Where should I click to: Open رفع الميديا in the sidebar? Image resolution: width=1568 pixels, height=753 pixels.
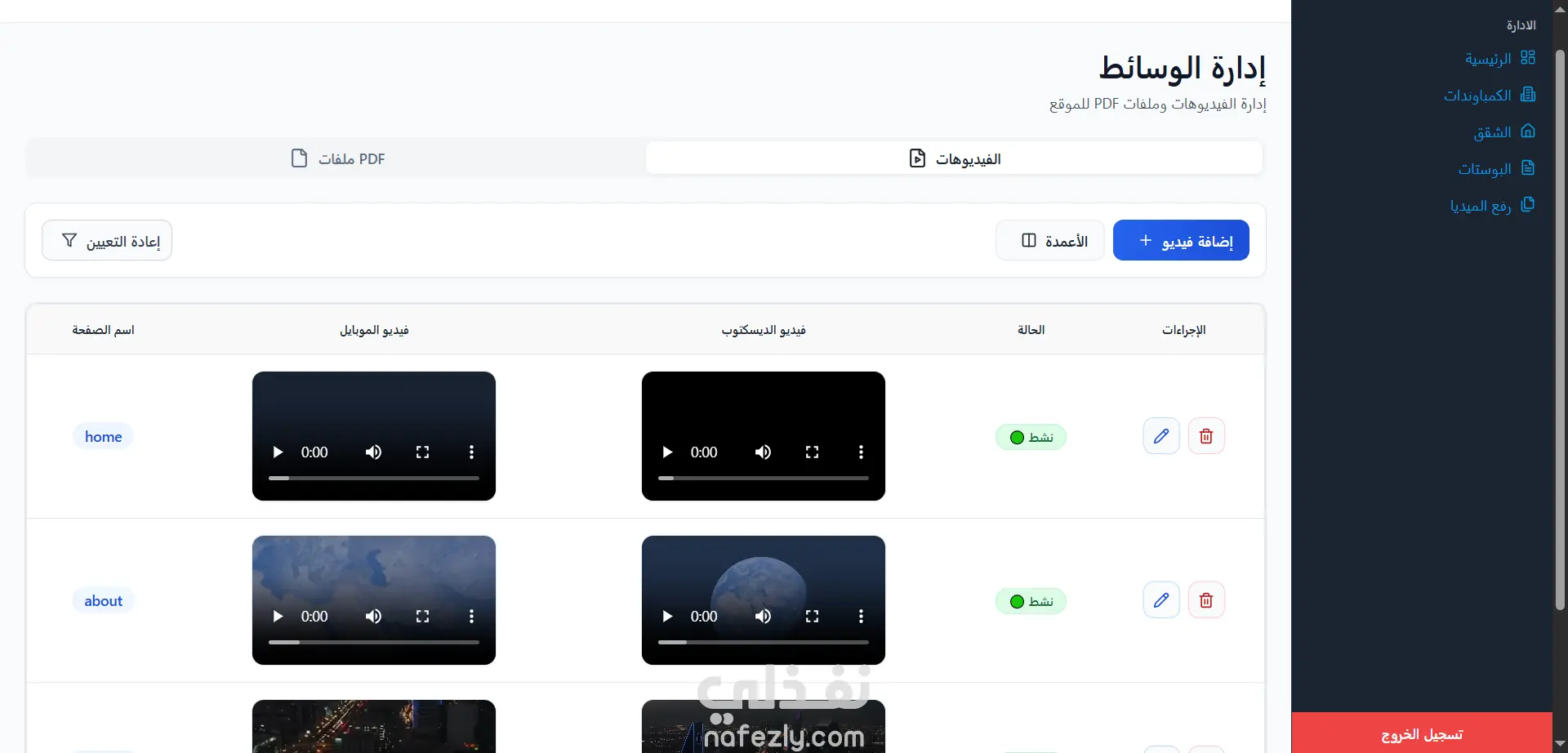1493,206
